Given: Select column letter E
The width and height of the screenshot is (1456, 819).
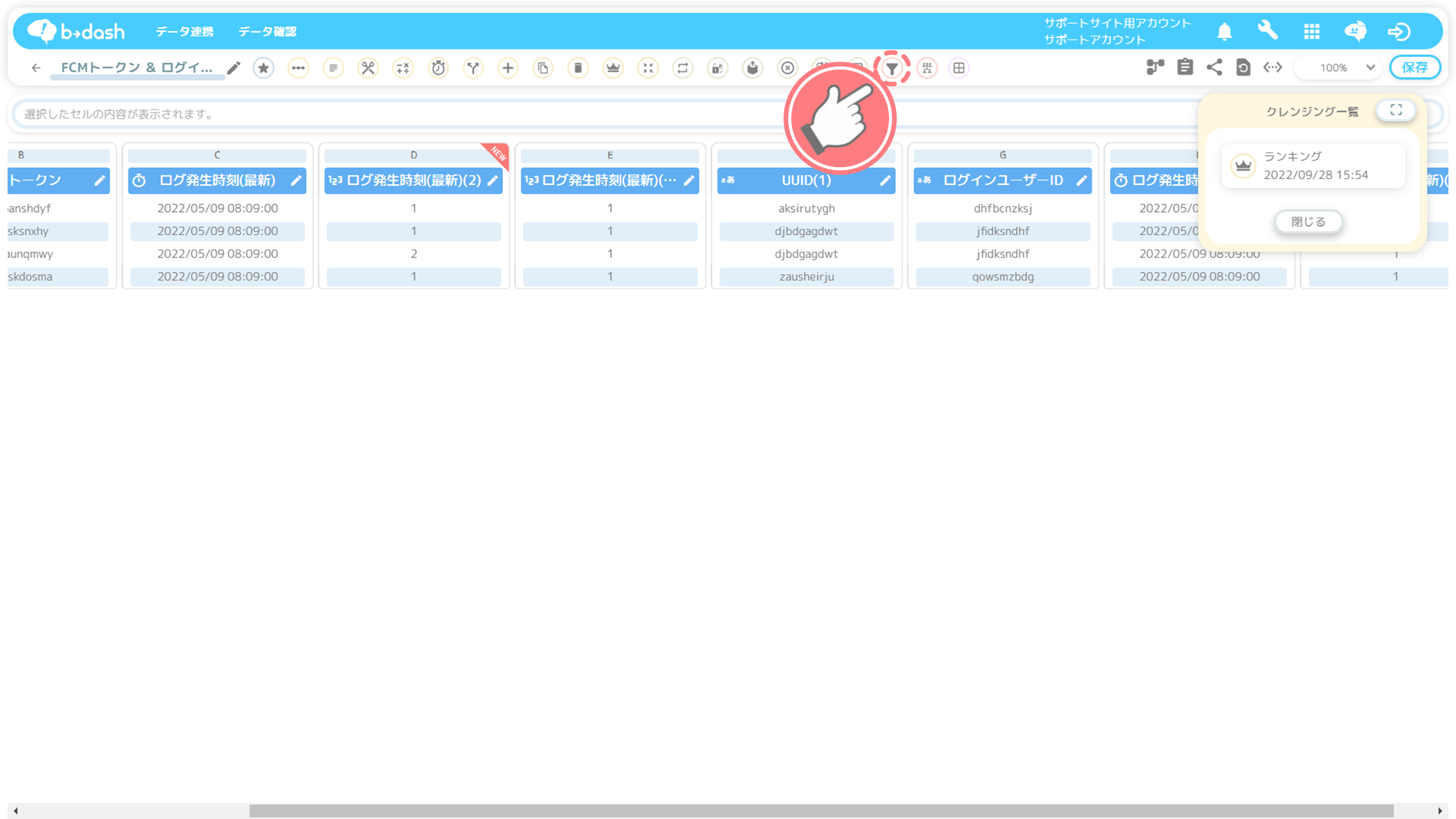Looking at the screenshot, I should click(x=610, y=156).
